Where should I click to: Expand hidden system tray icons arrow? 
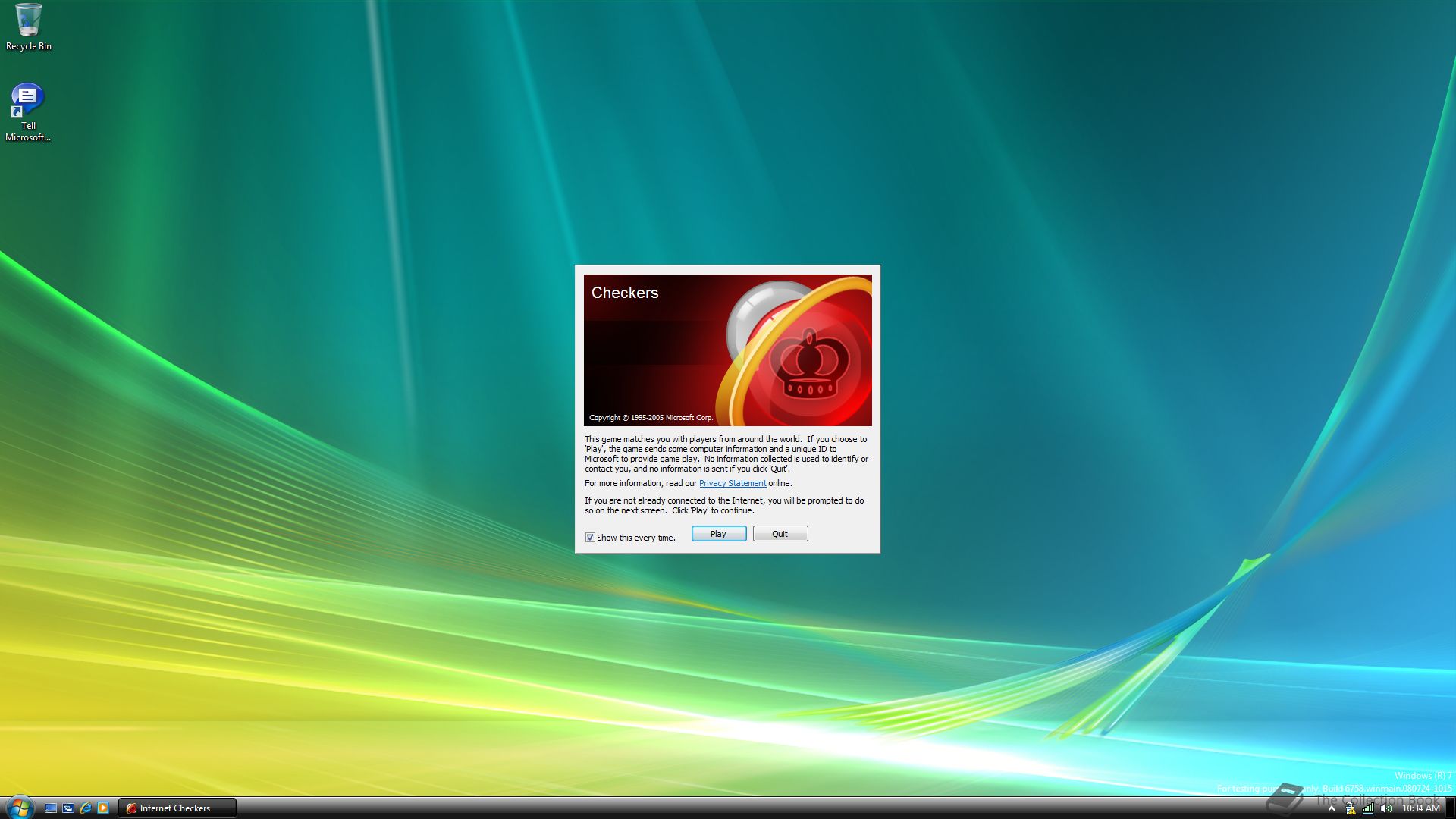pos(1331,808)
